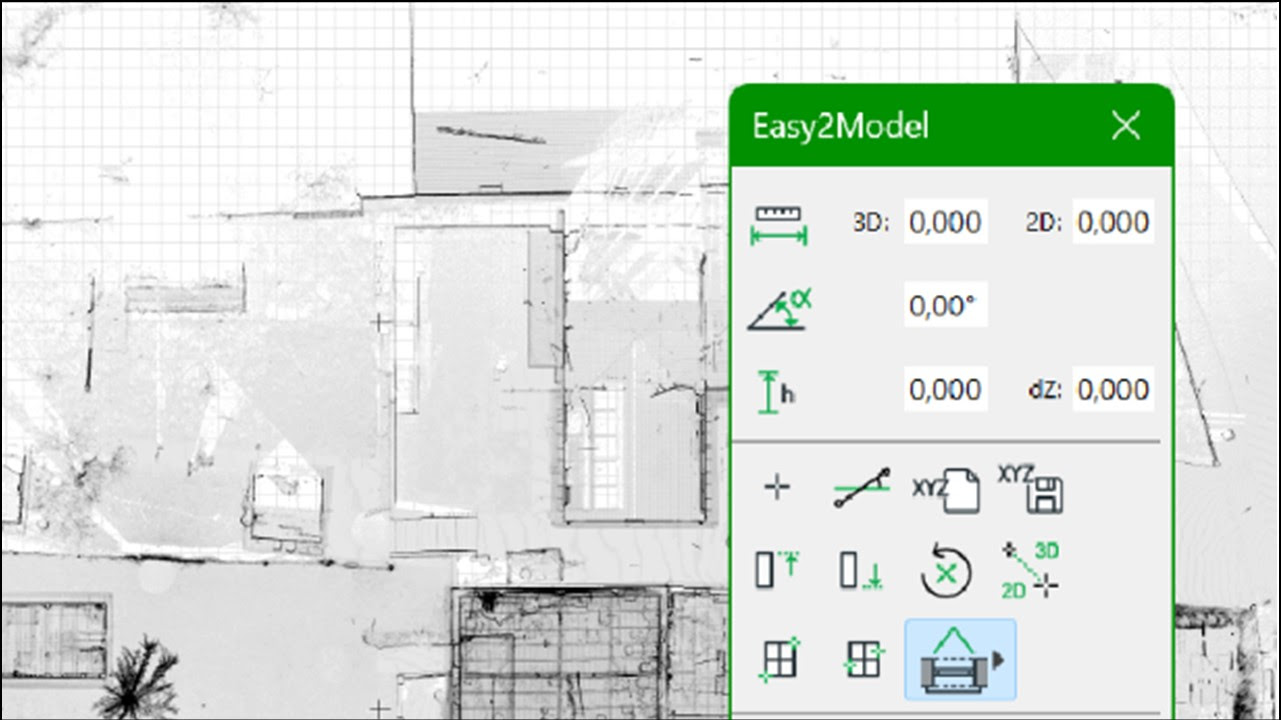Screen dimensions: 1281x720
Task: Click the height h value field
Action: pos(945,389)
